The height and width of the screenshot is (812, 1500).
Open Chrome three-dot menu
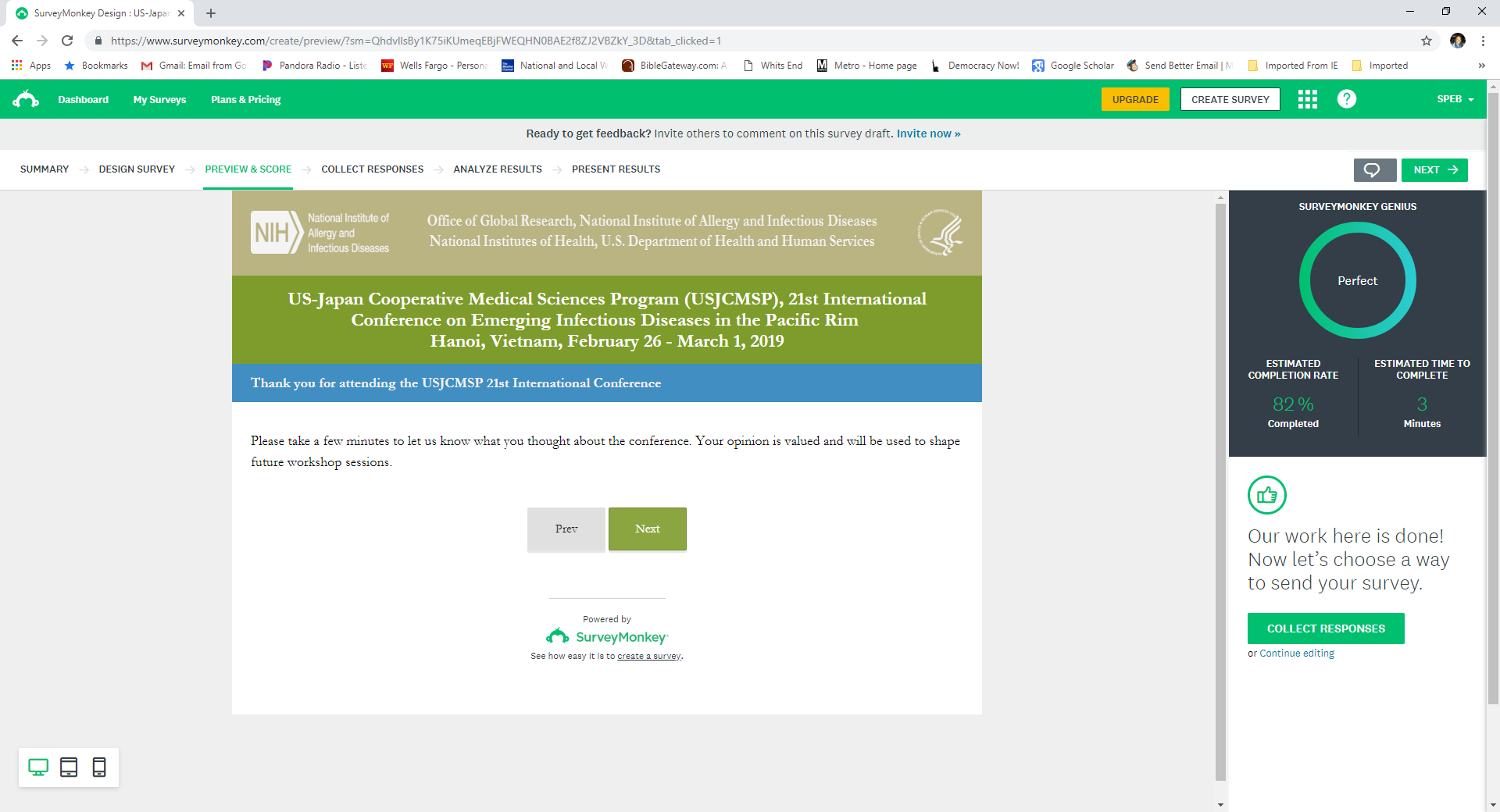click(1483, 41)
